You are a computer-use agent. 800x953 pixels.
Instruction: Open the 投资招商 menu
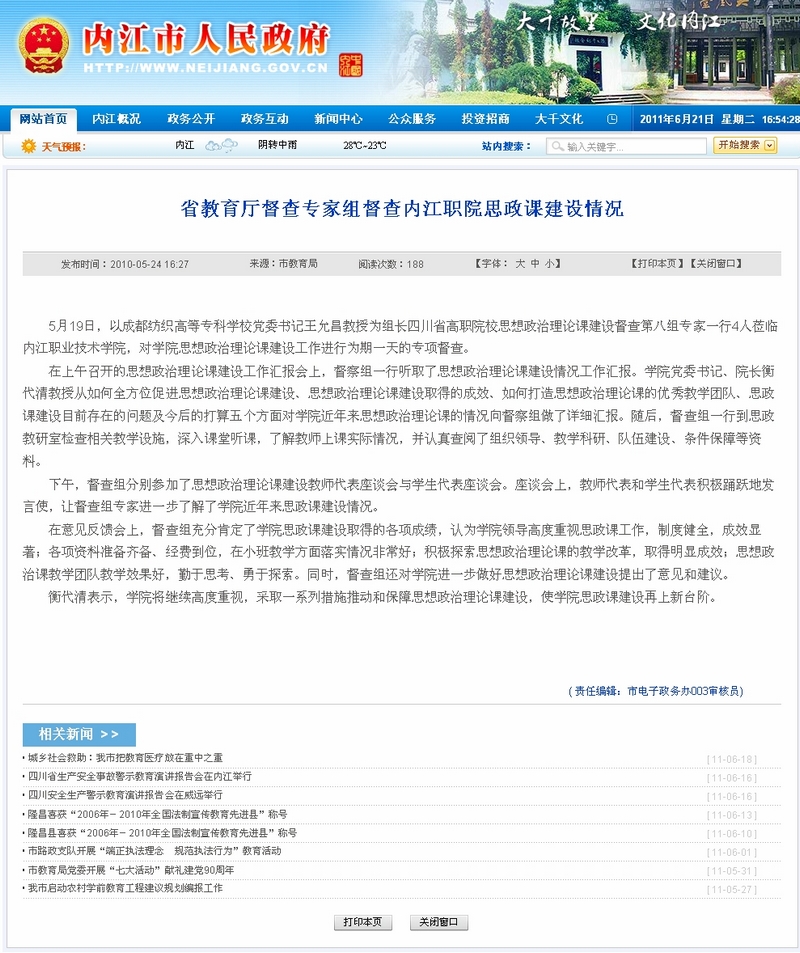coord(485,119)
